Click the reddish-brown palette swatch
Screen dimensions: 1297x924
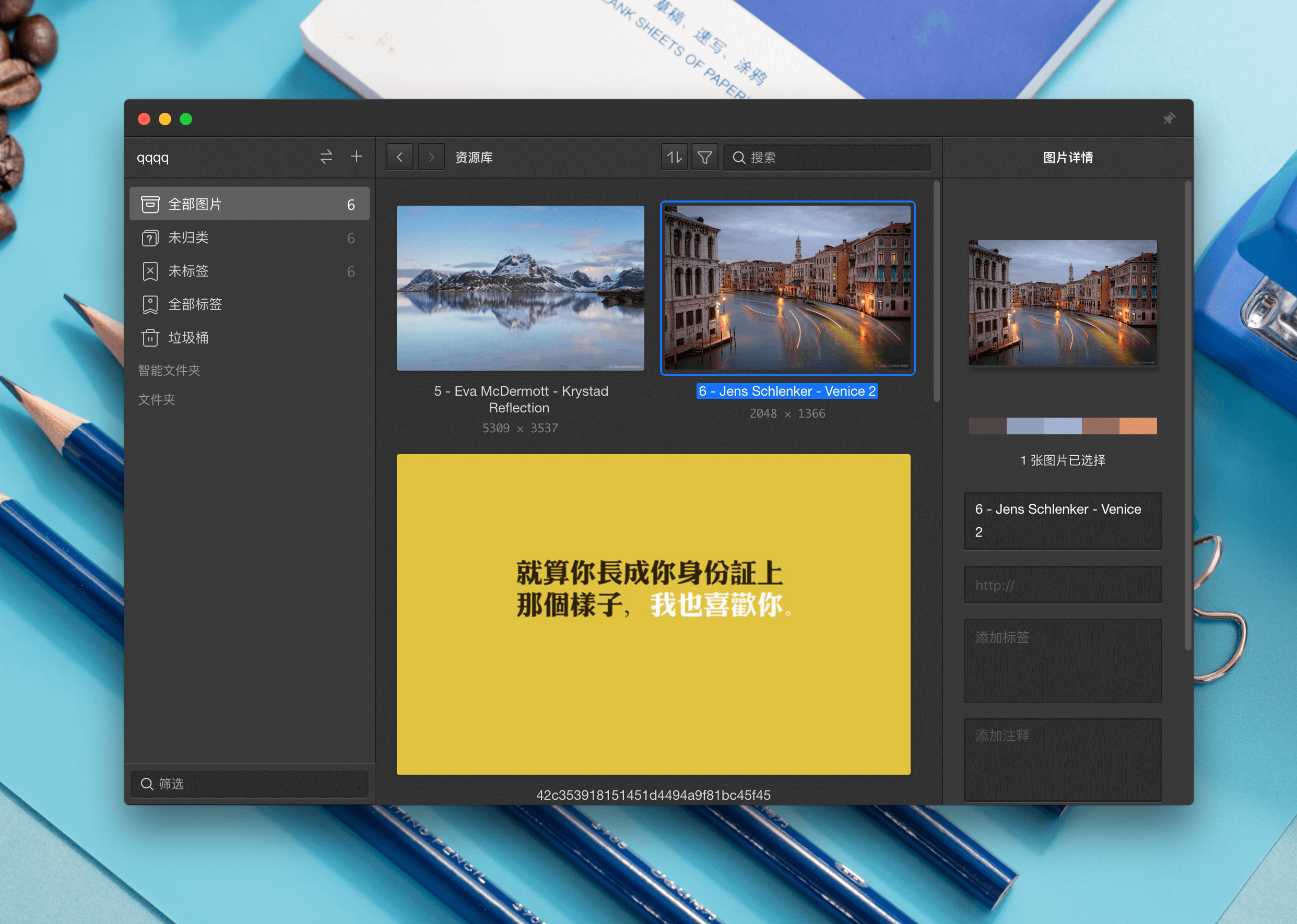tap(1100, 426)
